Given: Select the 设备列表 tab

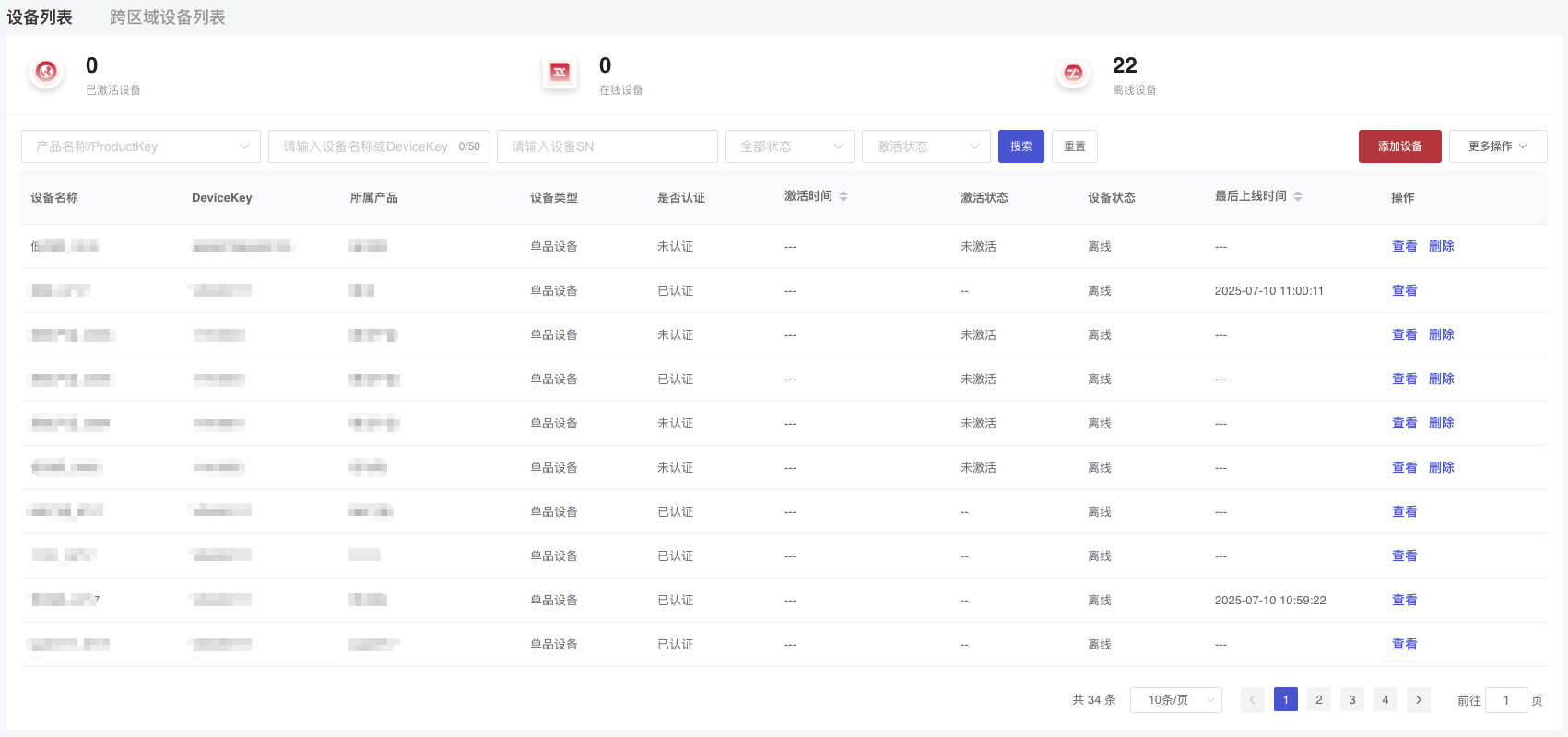Looking at the screenshot, I should point(40,18).
